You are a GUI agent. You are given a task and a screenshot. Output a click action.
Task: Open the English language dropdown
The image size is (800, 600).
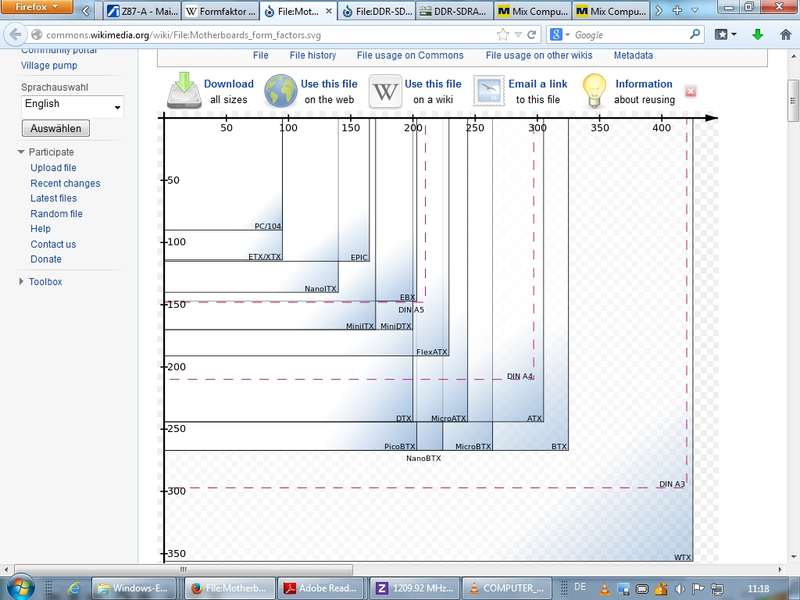(x=72, y=105)
